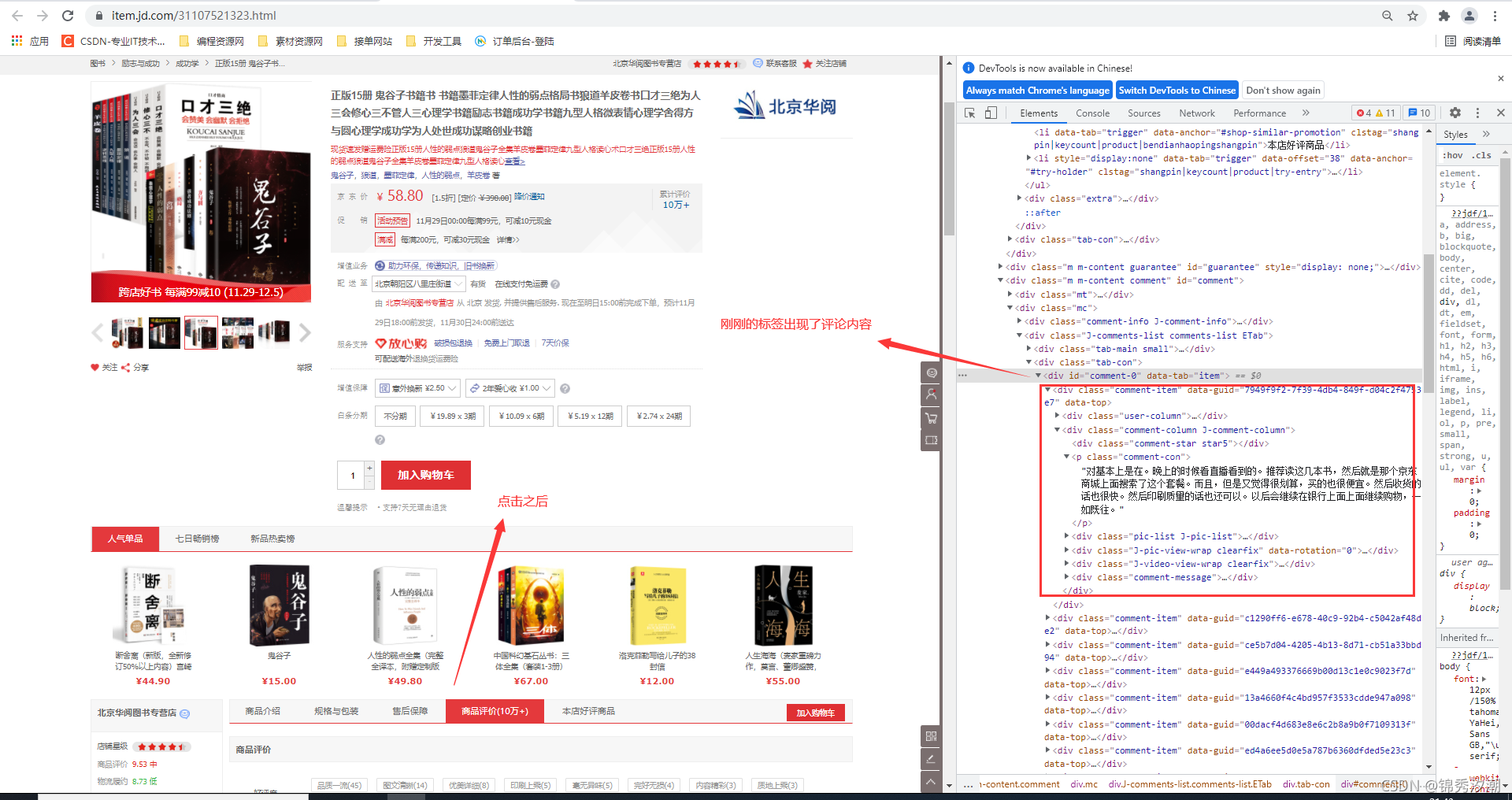Open the zoom magnifier in address bar
Image resolution: width=1512 pixels, height=800 pixels.
[1388, 16]
